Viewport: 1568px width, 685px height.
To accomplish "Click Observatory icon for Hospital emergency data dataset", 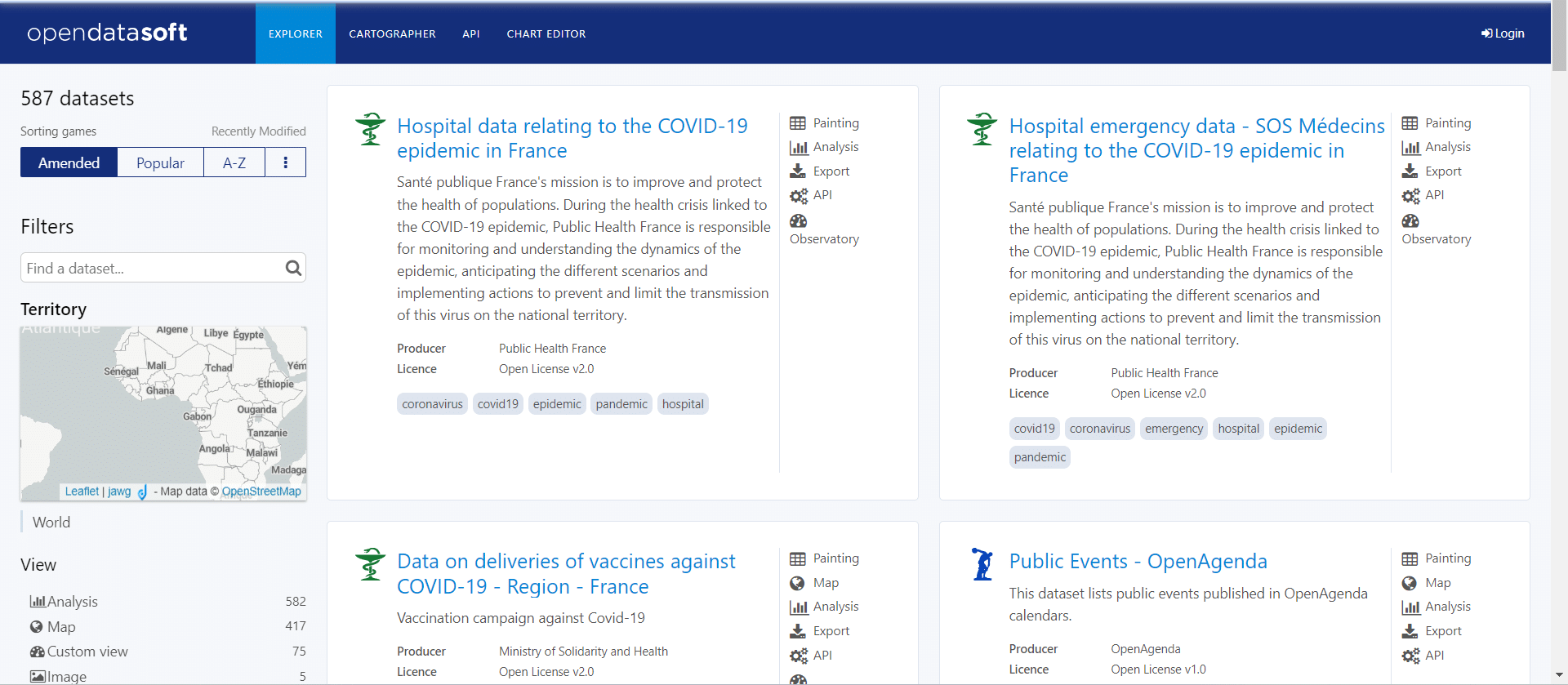I will (1410, 221).
